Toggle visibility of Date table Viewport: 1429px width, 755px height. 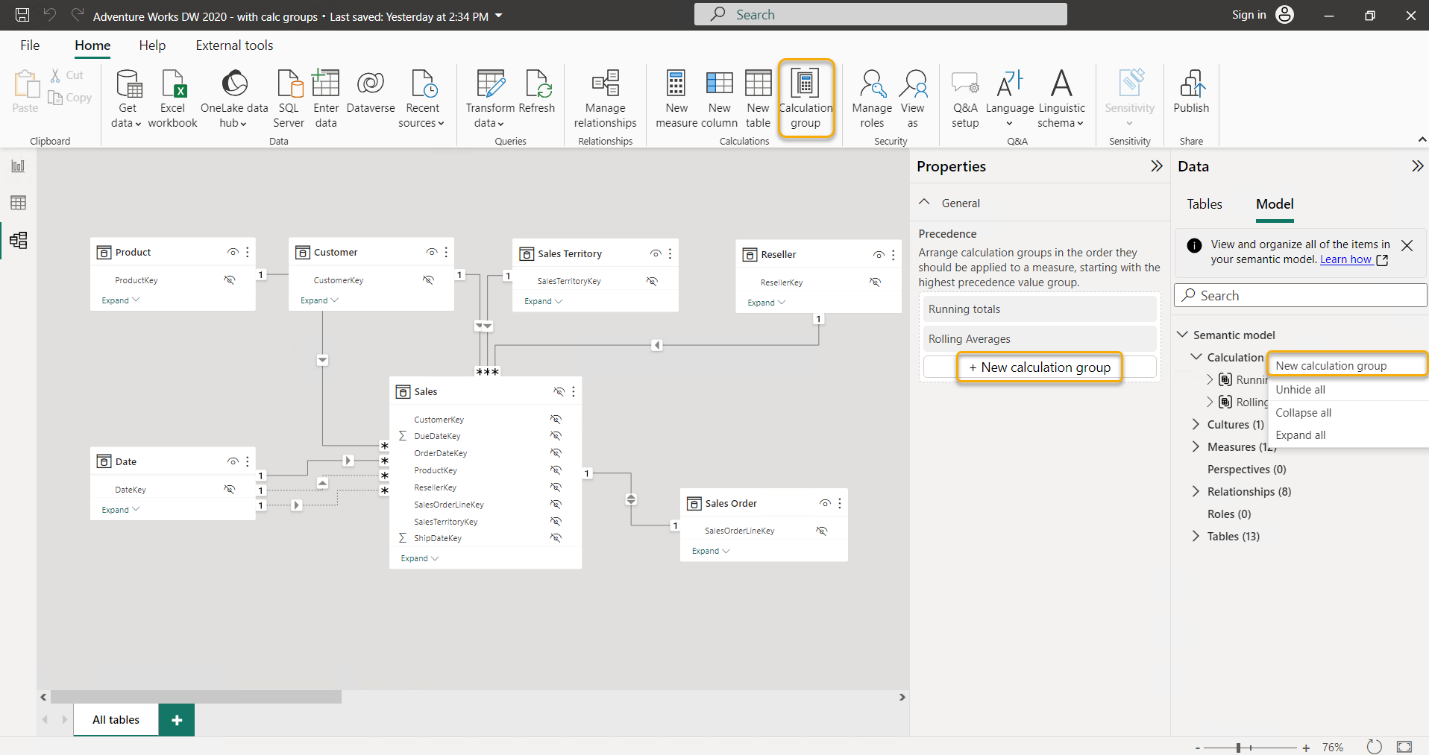click(233, 461)
